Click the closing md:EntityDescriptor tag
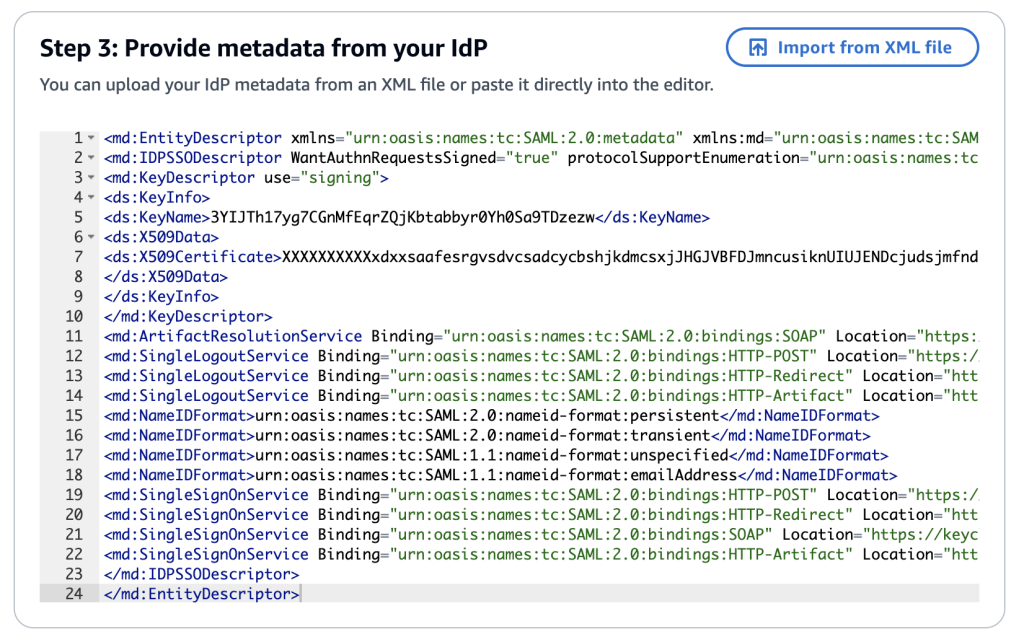Viewport: 1024px width, 642px height. 201,594
